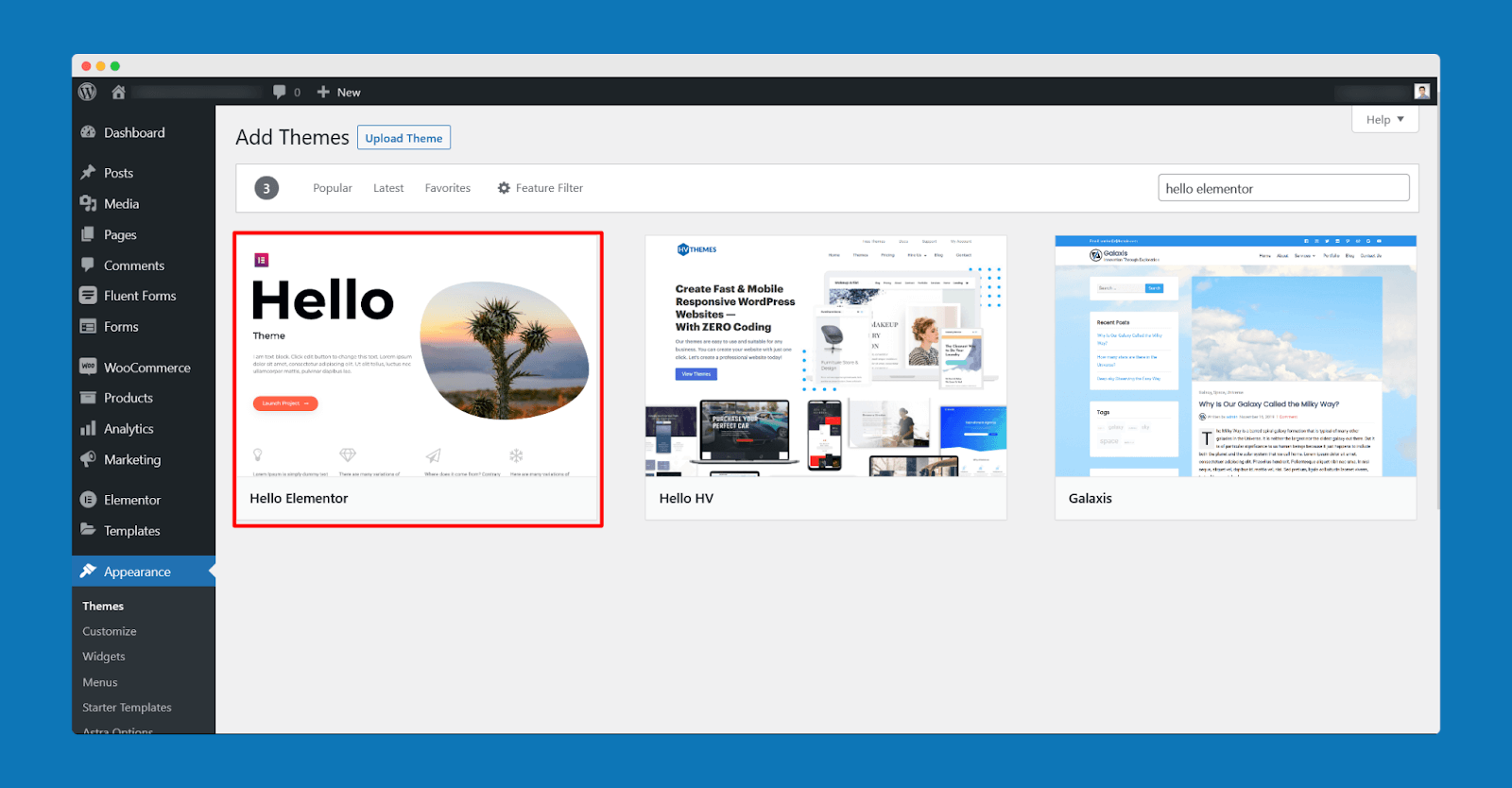Screen dimensions: 1512x788
Task: Click the Pages document icon
Action: tap(88, 234)
